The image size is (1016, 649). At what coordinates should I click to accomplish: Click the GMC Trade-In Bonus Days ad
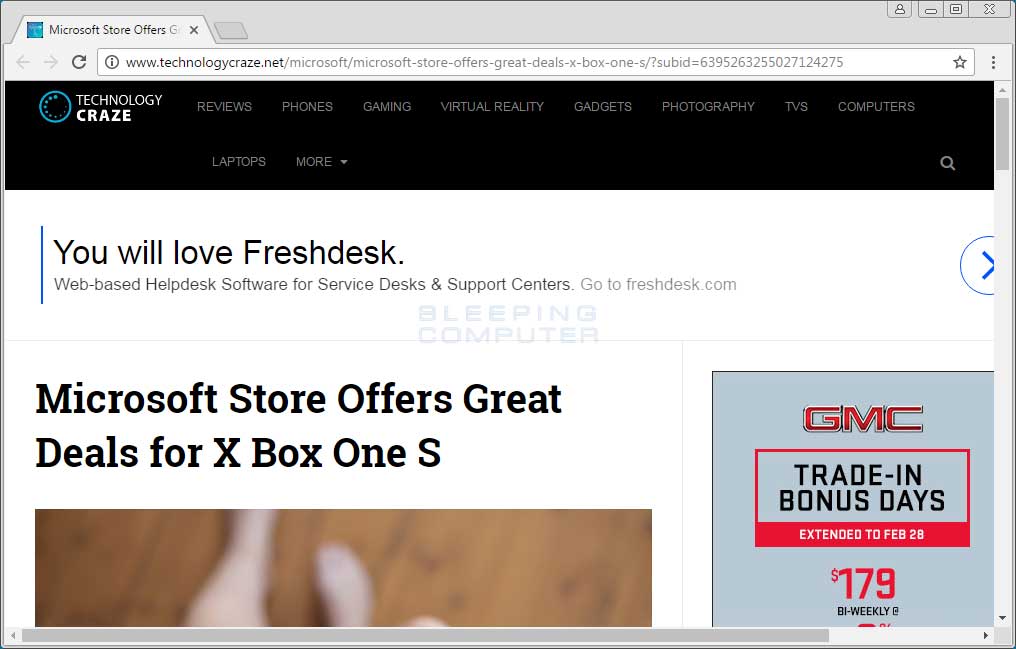(853, 499)
